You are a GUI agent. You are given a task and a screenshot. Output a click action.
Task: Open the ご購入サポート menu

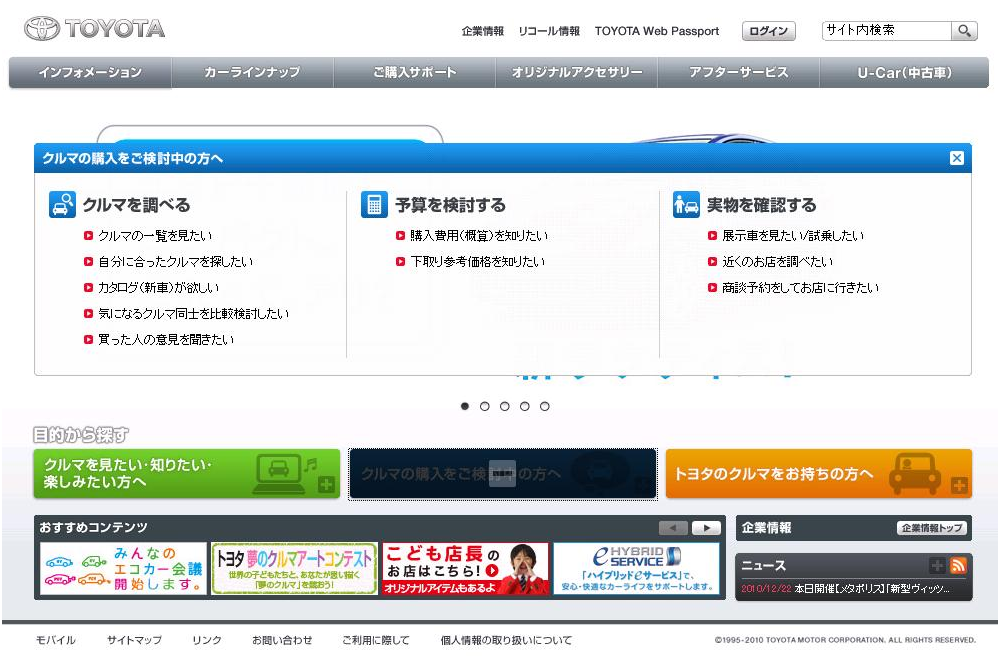415,72
